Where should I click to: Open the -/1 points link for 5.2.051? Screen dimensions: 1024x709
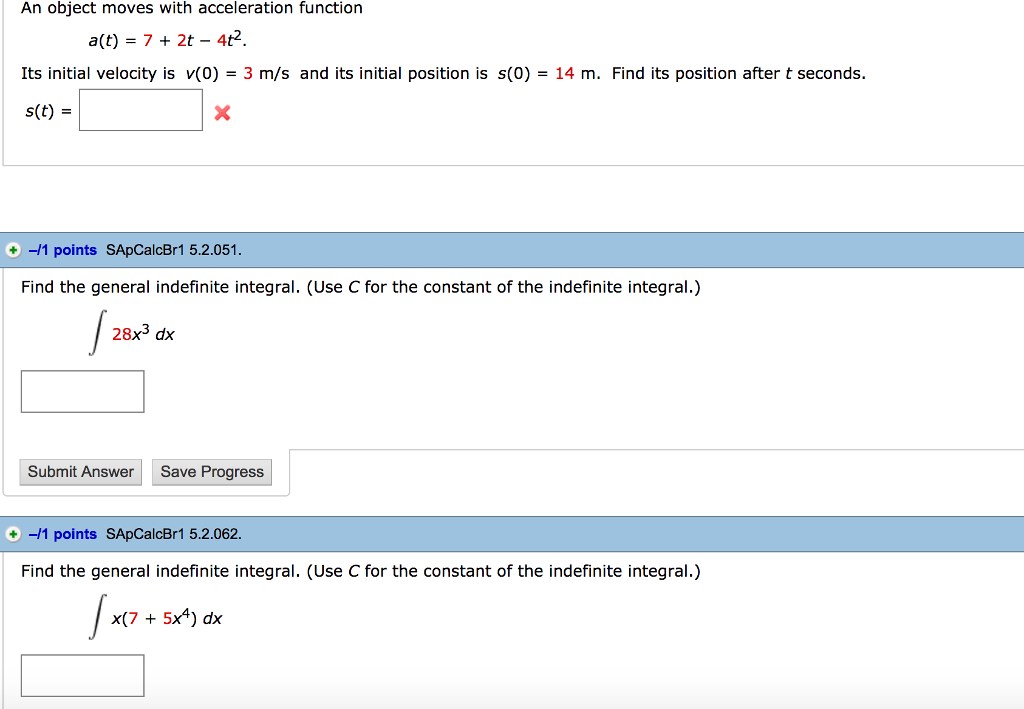(x=63, y=250)
